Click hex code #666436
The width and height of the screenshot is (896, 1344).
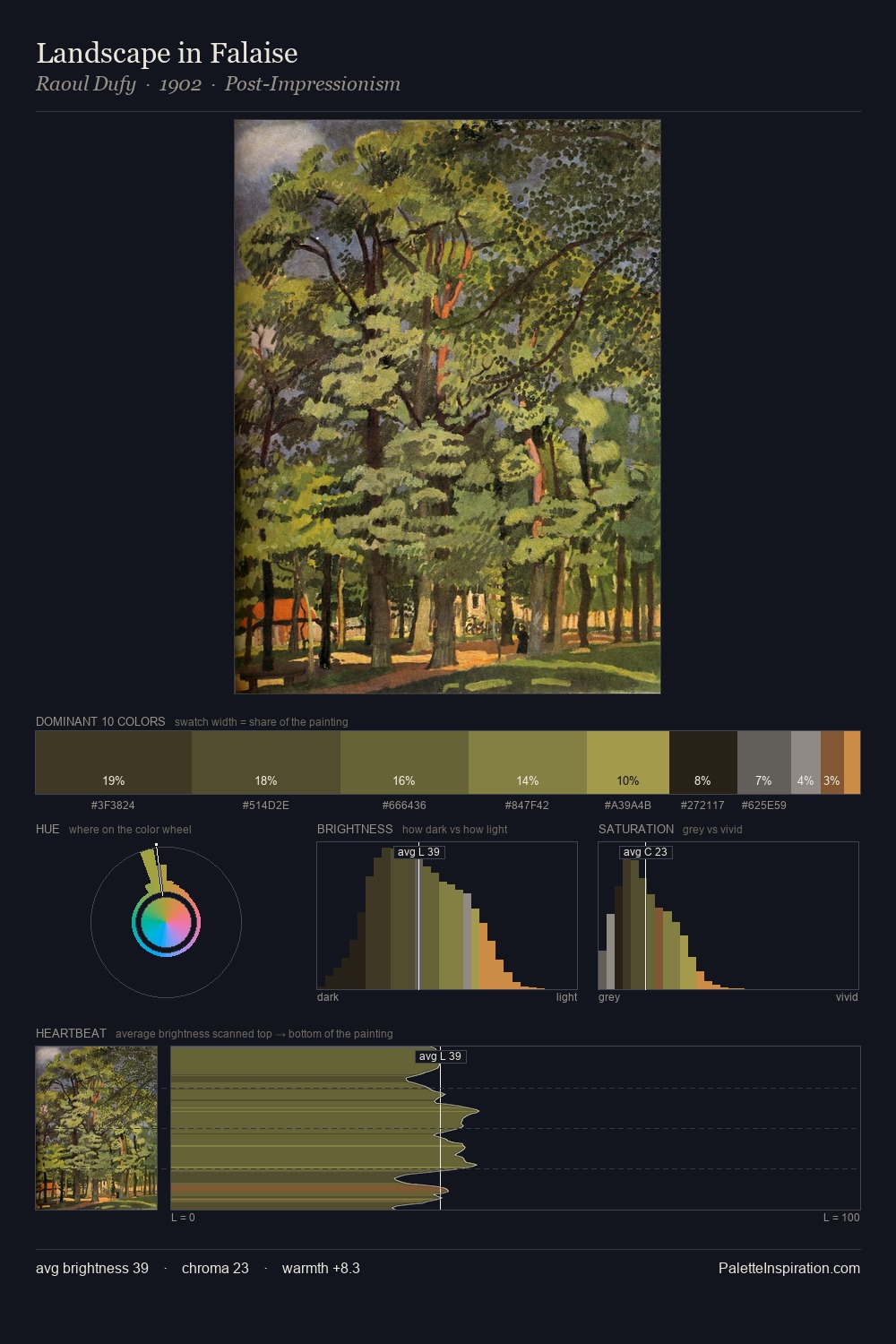(x=404, y=806)
